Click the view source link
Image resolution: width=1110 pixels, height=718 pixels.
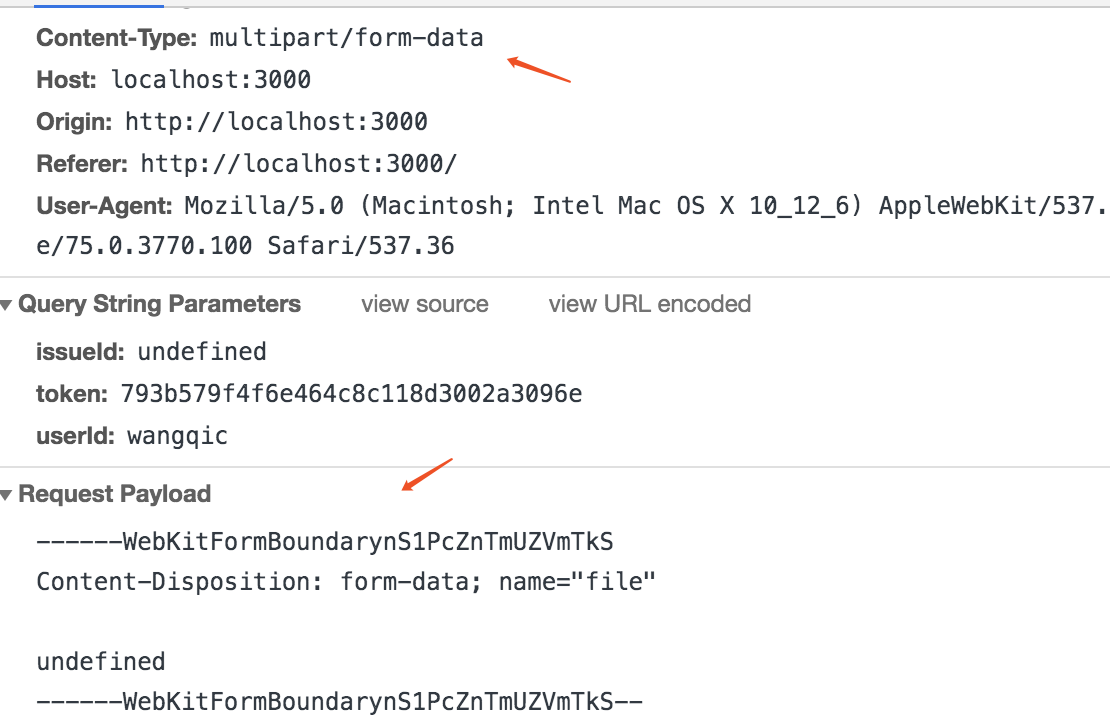(425, 304)
